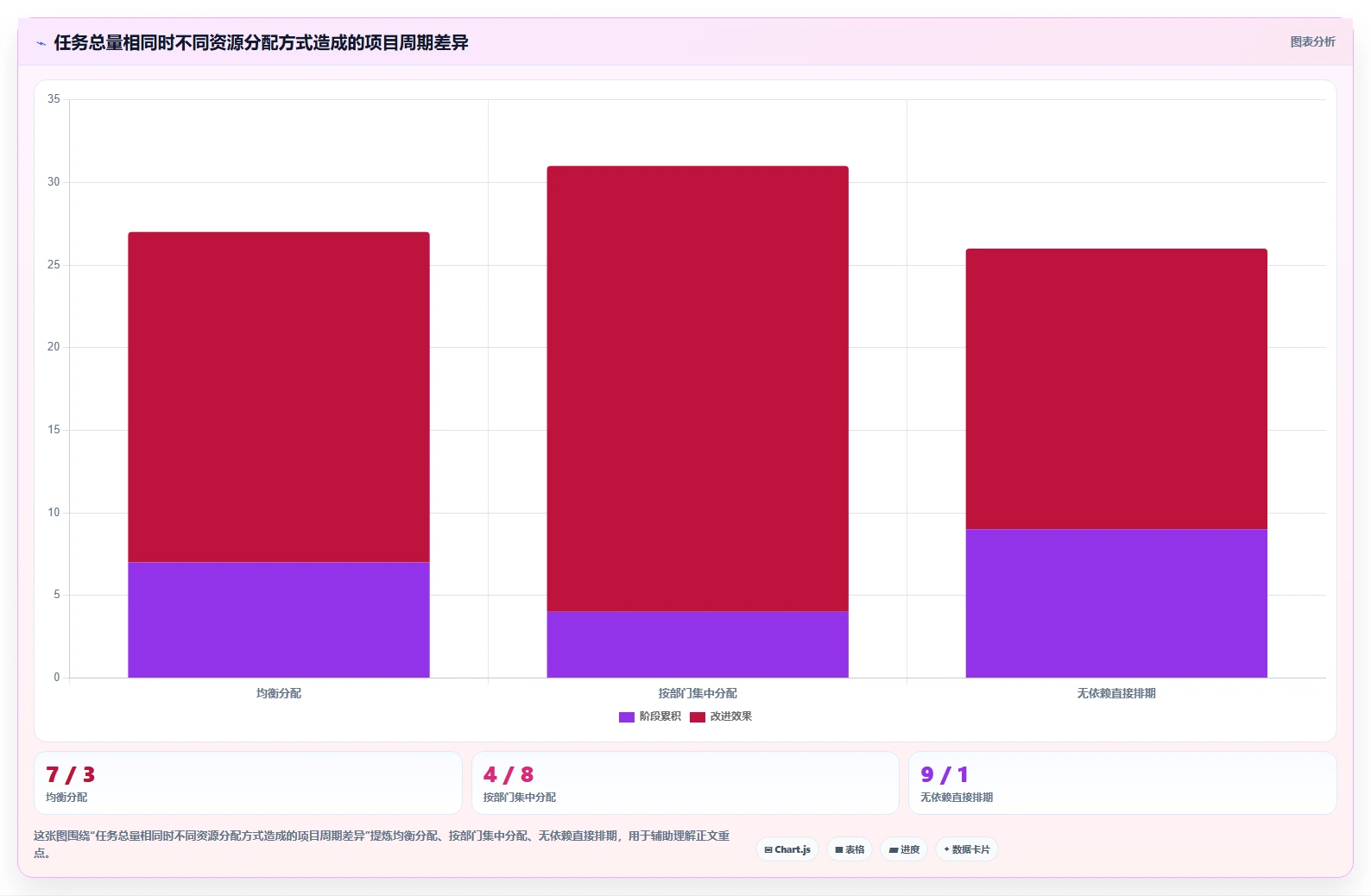
Task: Toggle the purple 阶段累积 legend swatch
Action: [627, 717]
